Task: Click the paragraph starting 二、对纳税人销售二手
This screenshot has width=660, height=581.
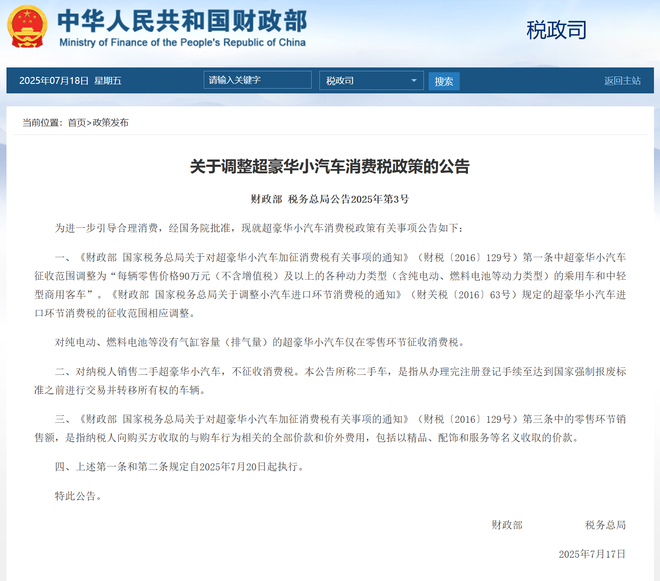Action: tap(330, 381)
